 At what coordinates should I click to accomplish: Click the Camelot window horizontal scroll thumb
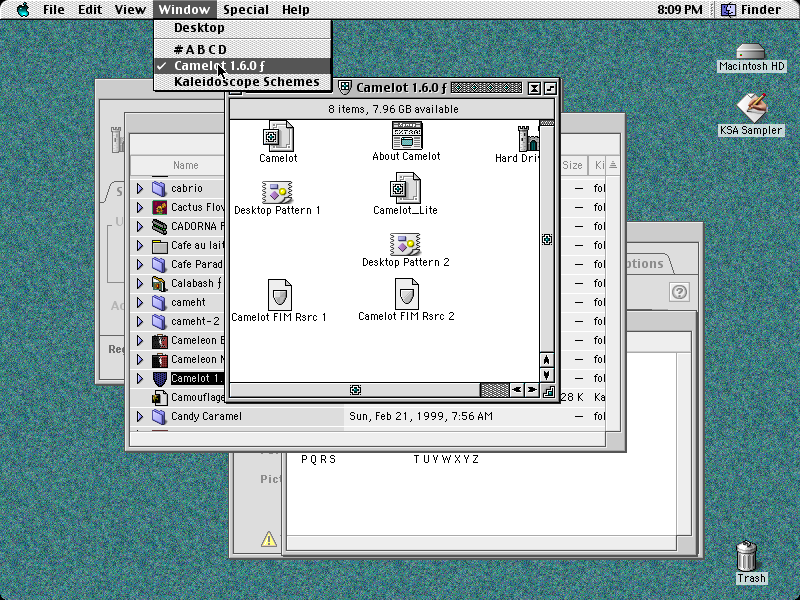tap(355, 390)
